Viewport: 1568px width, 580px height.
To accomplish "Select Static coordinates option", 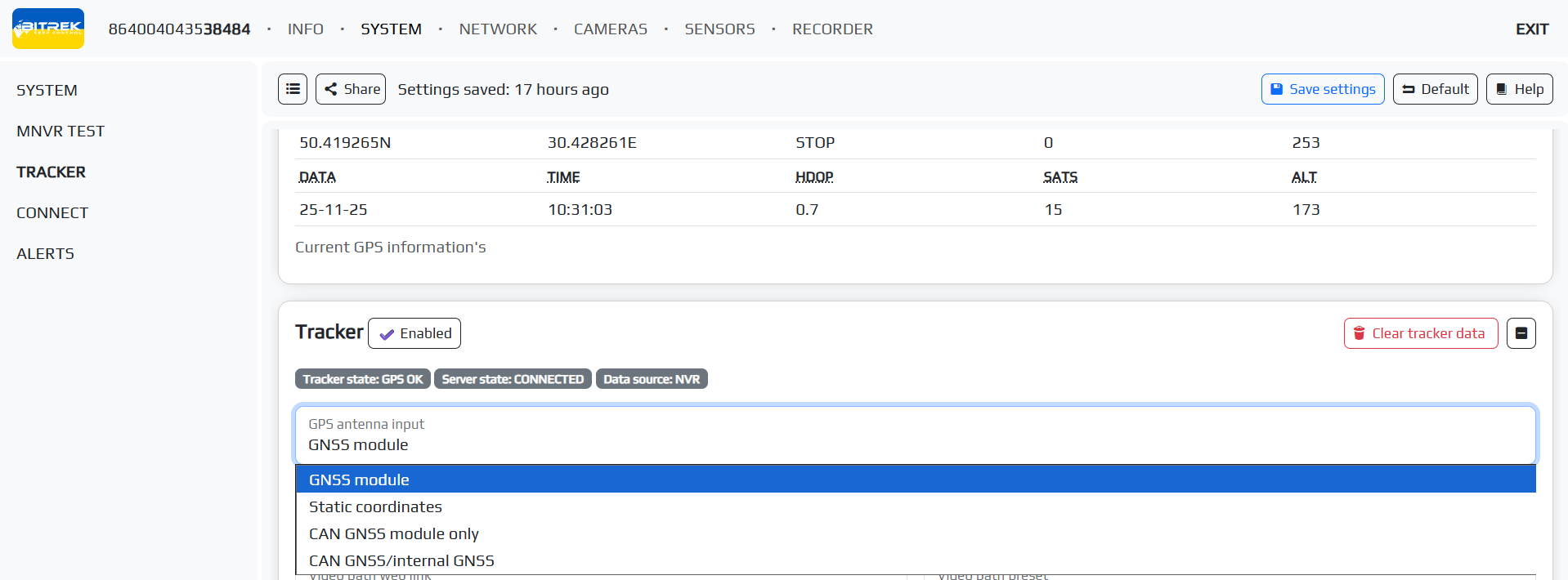I will [375, 506].
